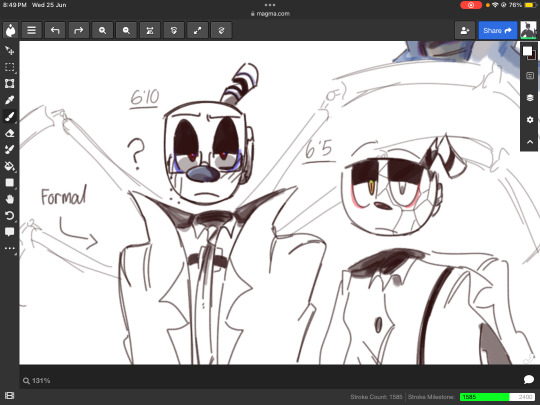Zoom out with the minus magnifier
Image resolution: width=540 pixels, height=405 pixels.
(x=126, y=30)
